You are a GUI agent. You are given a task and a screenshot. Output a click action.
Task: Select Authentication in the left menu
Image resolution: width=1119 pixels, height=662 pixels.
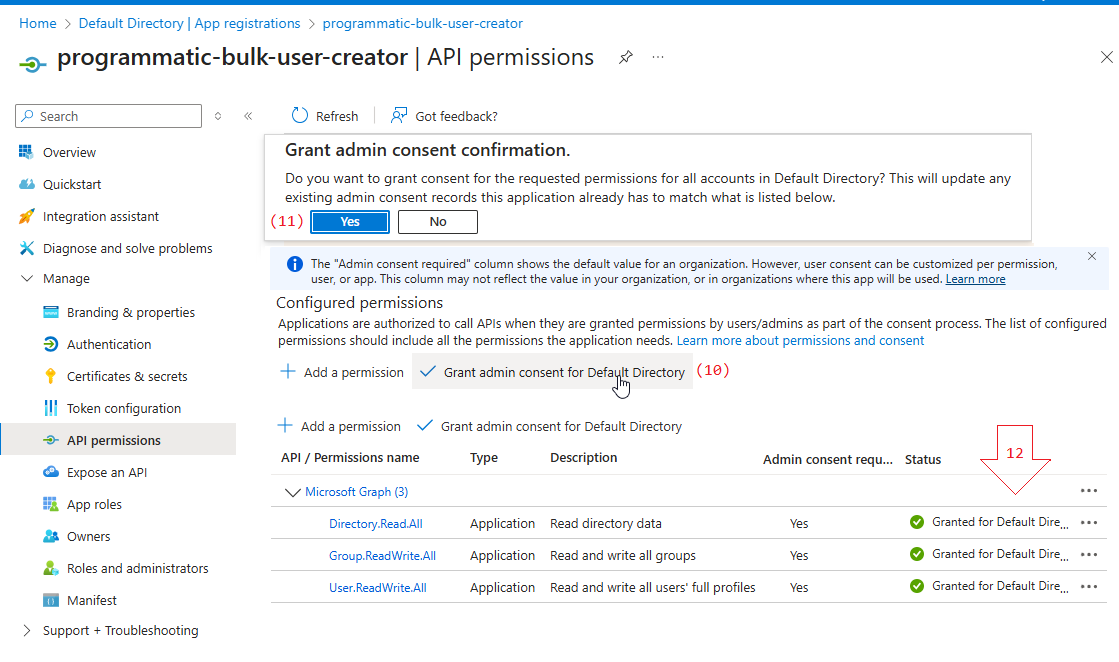109,344
